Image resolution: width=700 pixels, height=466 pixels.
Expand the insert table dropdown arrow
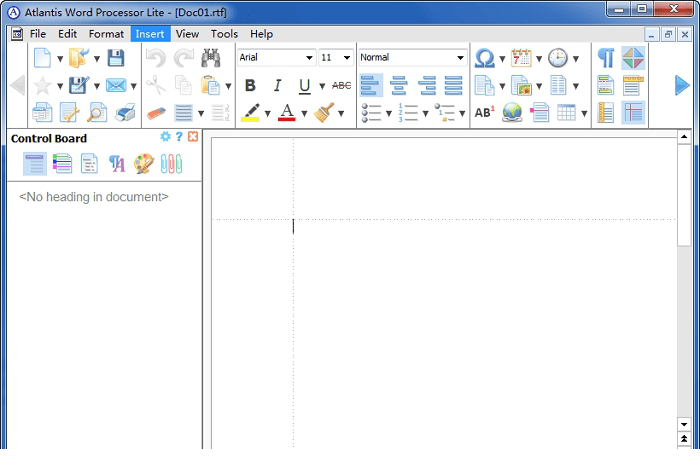[584, 113]
